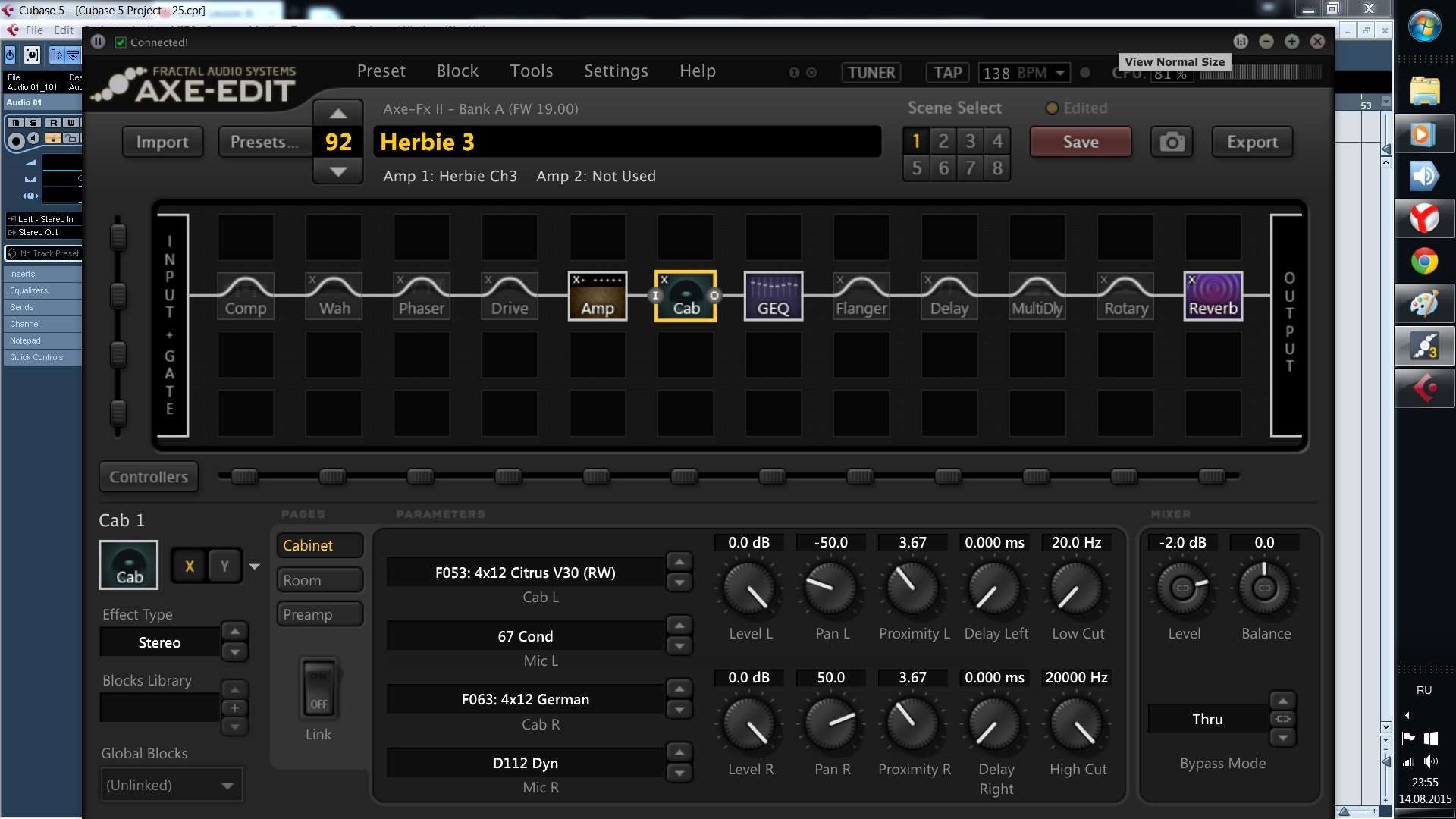Click the High Cut knob
The width and height of the screenshot is (1456, 819).
(x=1077, y=724)
